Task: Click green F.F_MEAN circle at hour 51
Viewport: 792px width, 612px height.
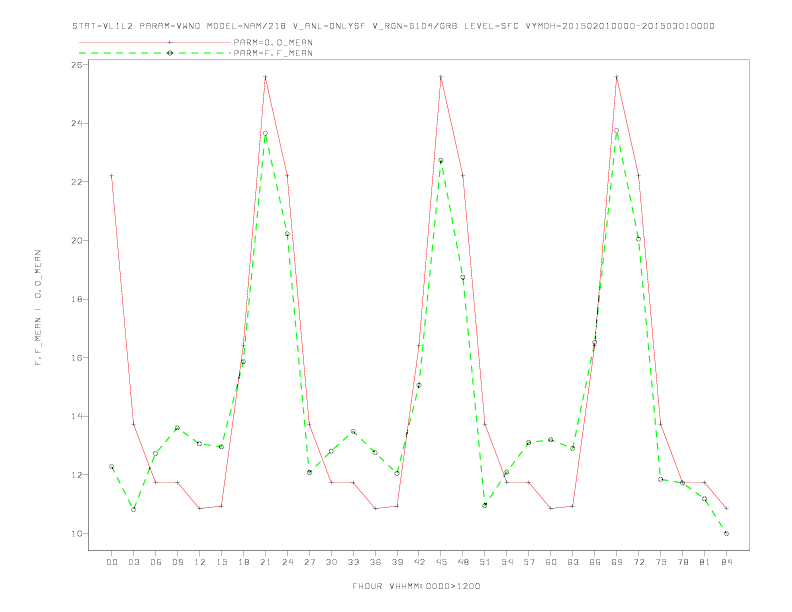Action: coord(485,505)
